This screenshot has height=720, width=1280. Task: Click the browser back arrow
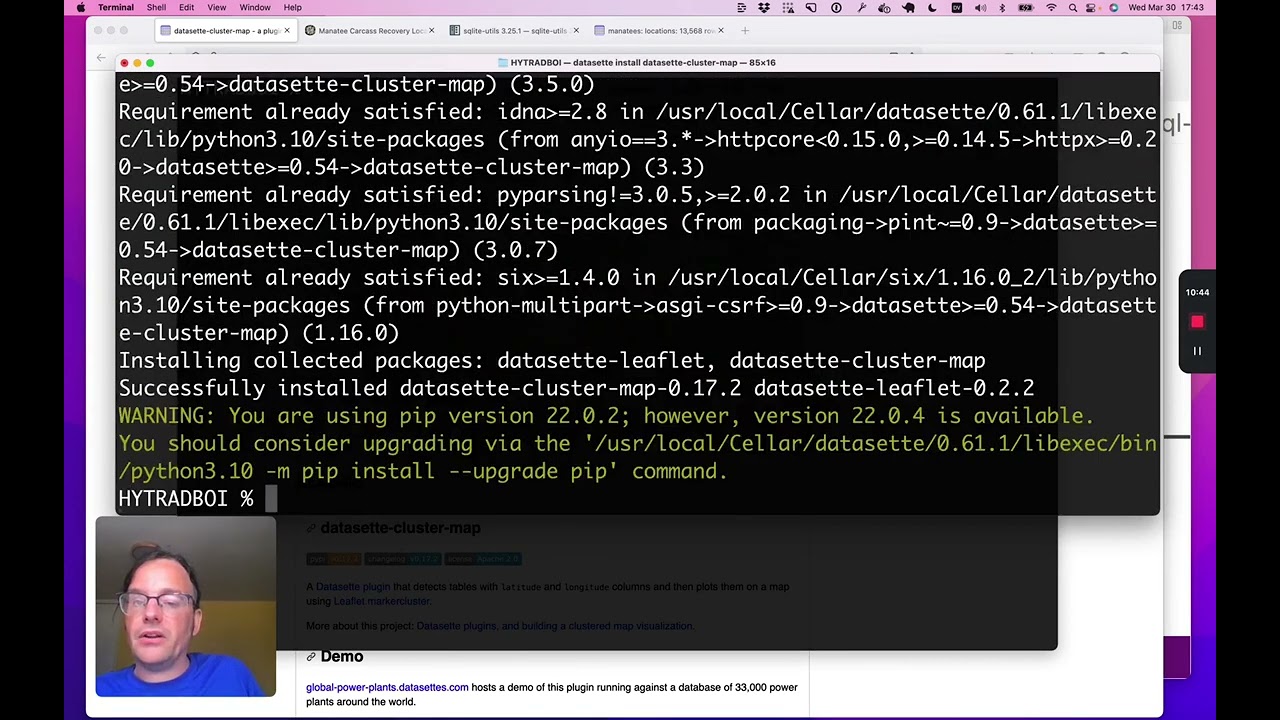coord(101,57)
